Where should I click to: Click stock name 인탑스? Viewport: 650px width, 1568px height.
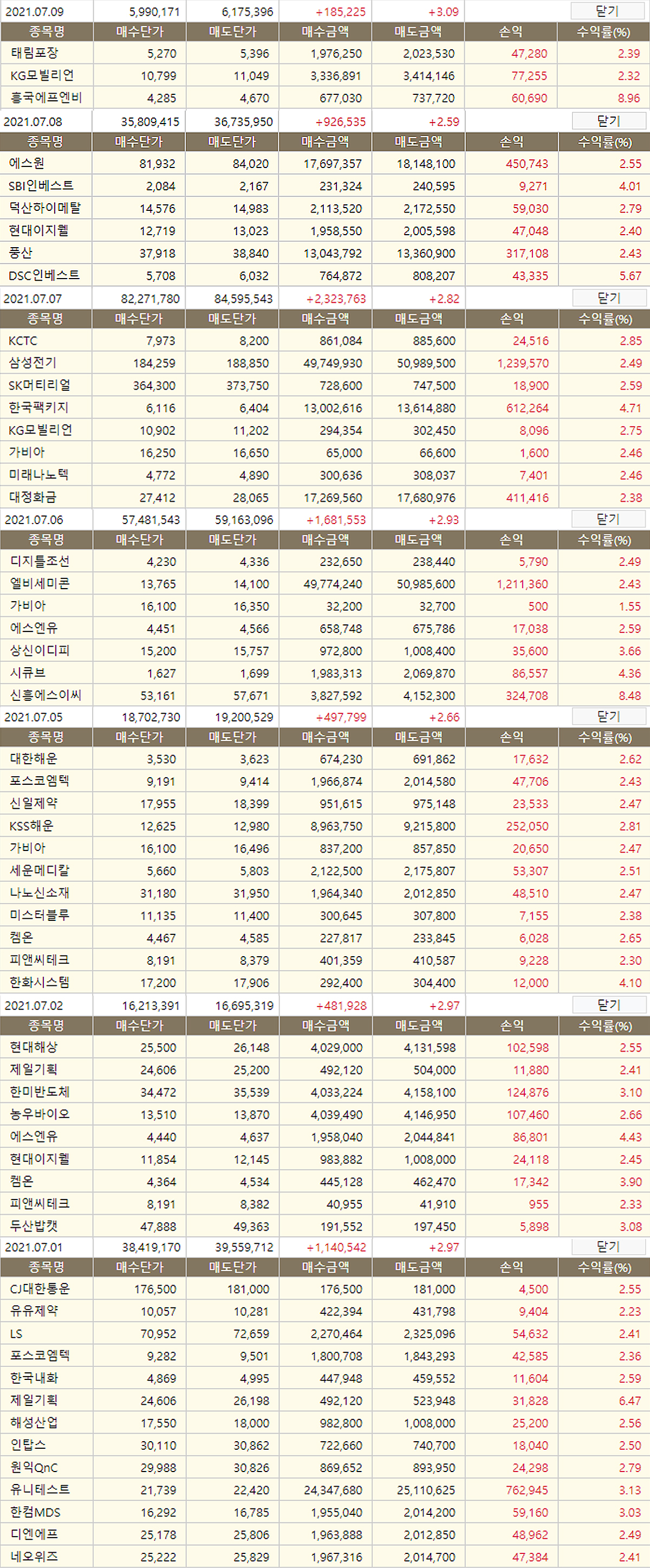28,1444
